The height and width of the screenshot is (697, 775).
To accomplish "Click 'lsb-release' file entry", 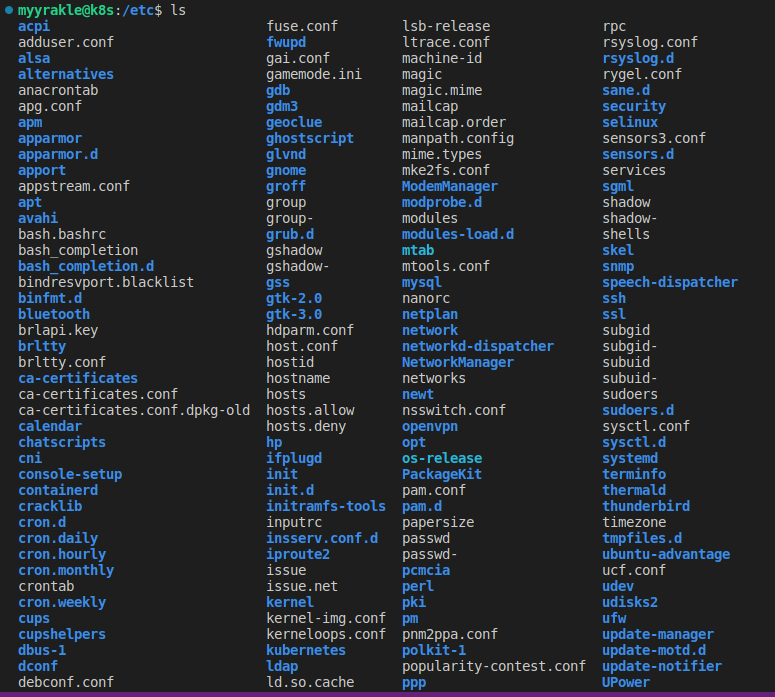I will (x=446, y=26).
